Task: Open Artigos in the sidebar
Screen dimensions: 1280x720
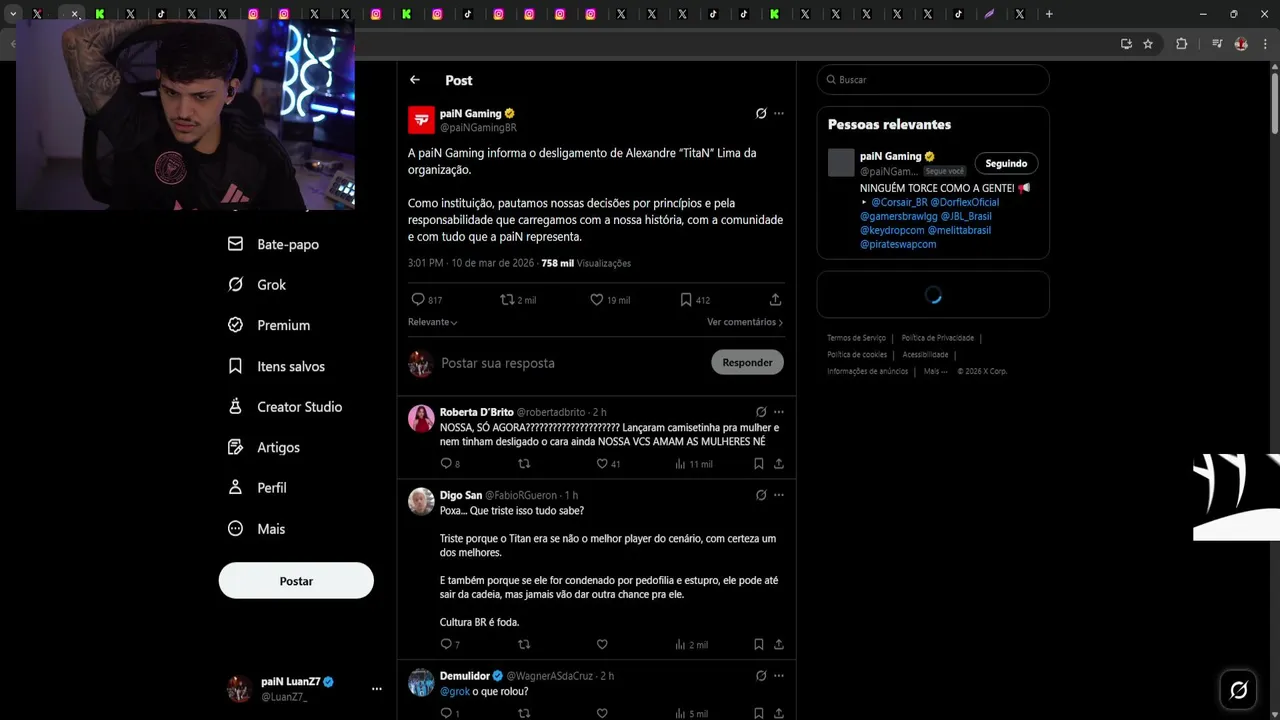Action: tap(264, 447)
